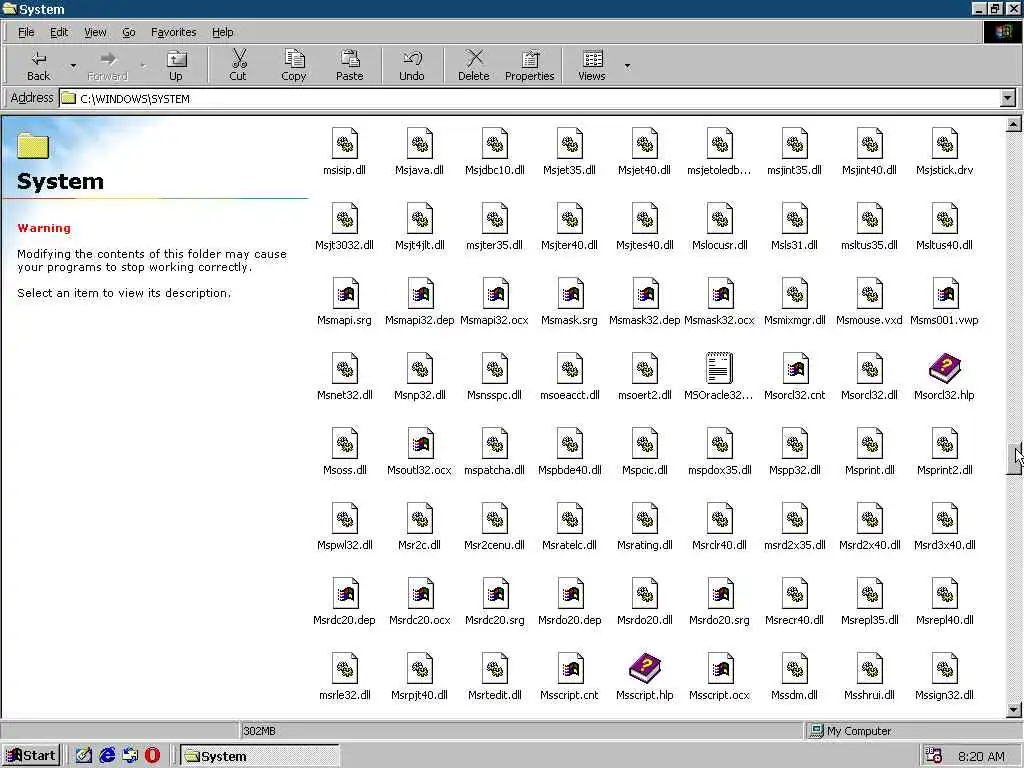Launch Opera from Quick Launch

click(152, 756)
